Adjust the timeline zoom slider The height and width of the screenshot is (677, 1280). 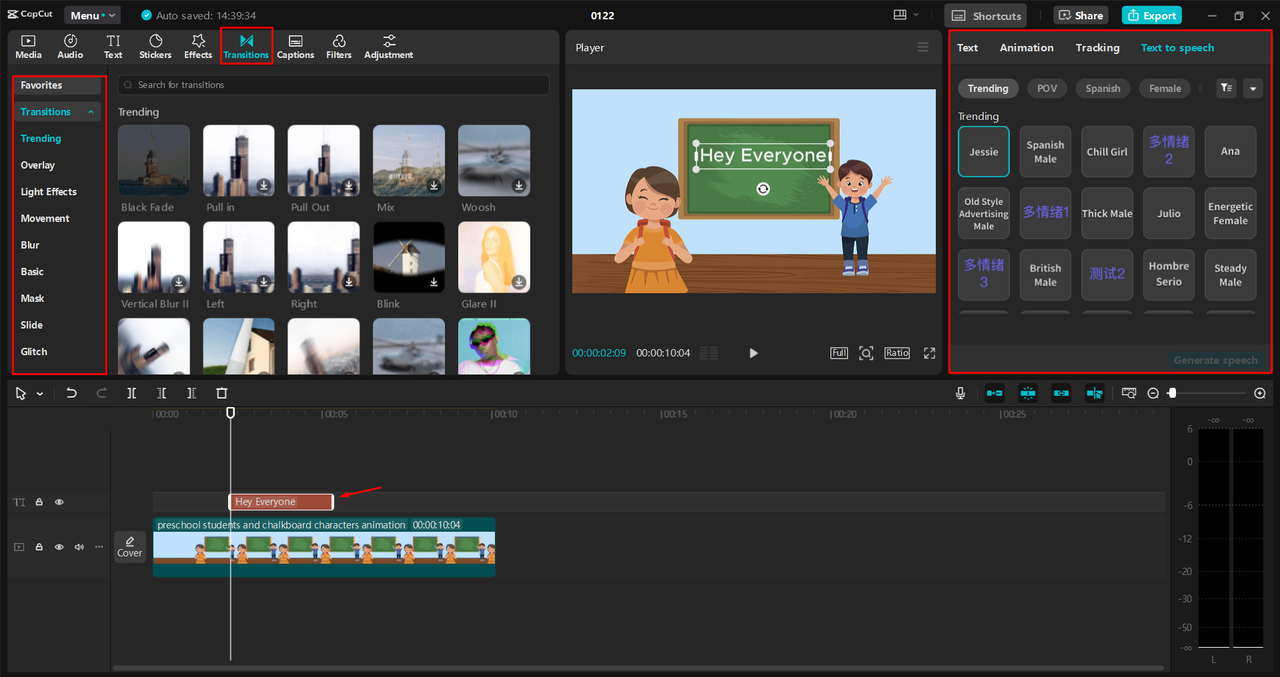(x=1172, y=393)
